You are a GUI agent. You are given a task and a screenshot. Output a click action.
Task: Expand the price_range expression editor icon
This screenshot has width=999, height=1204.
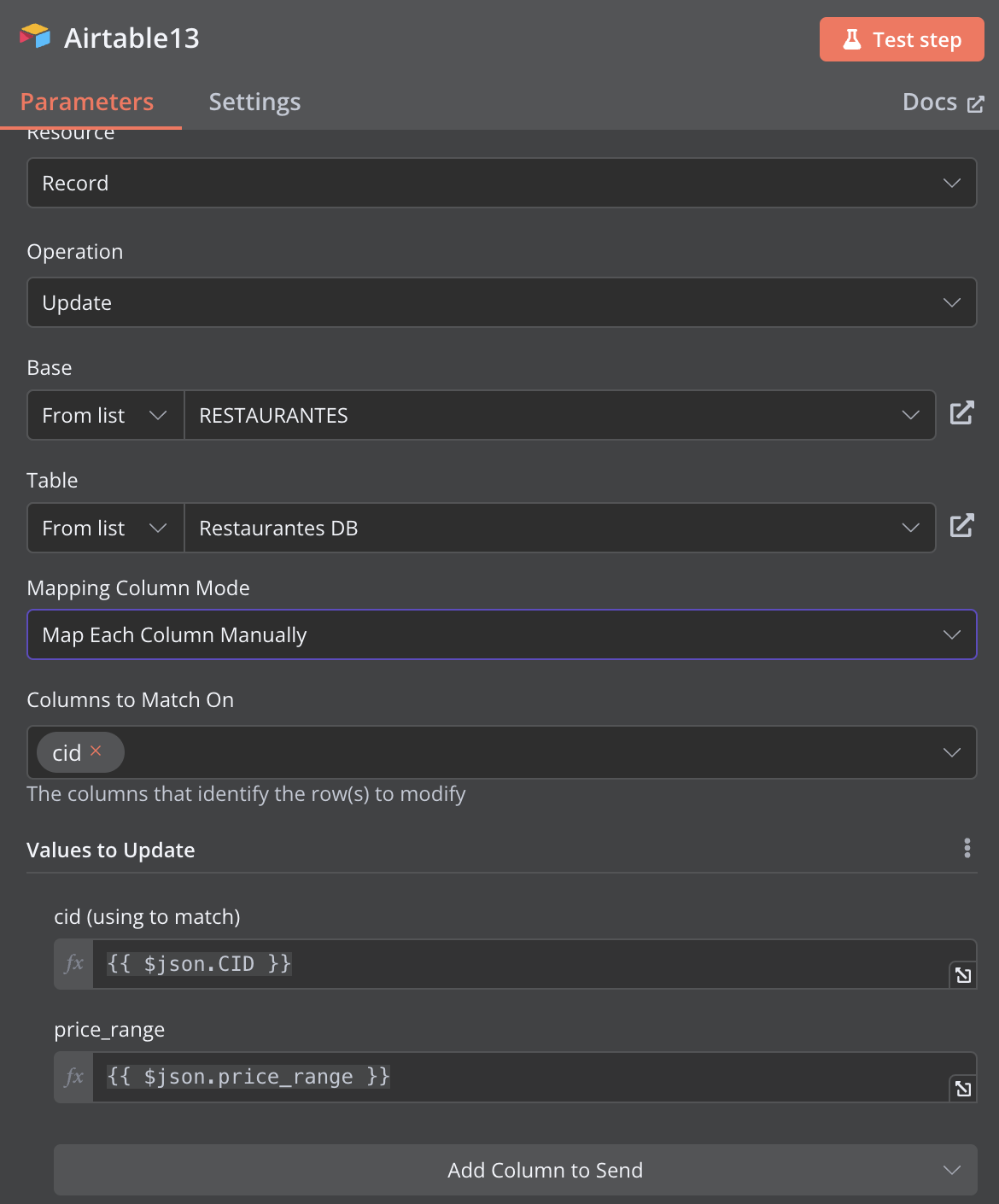pyautogui.click(x=963, y=1088)
